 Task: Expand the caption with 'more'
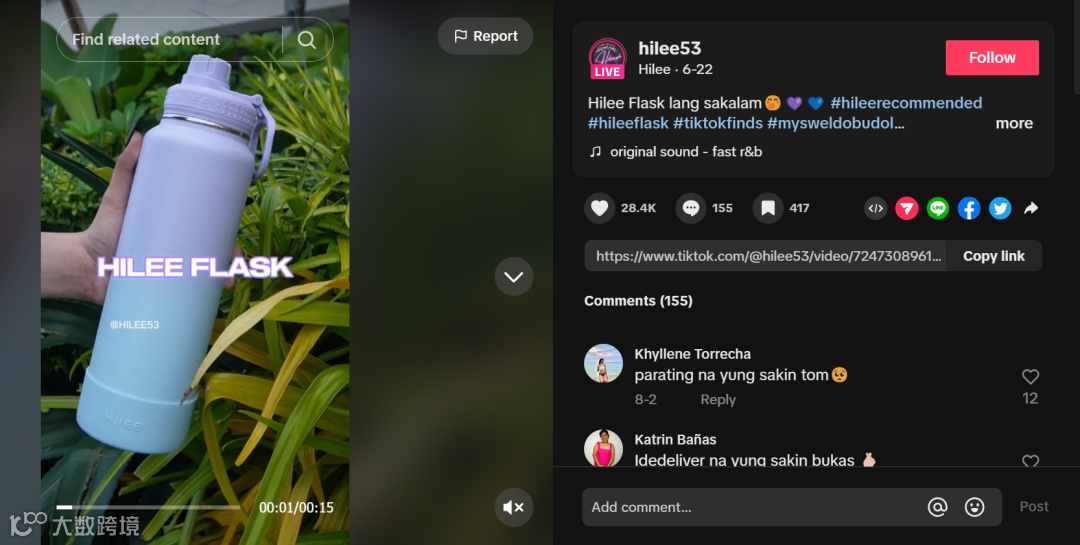point(1014,123)
